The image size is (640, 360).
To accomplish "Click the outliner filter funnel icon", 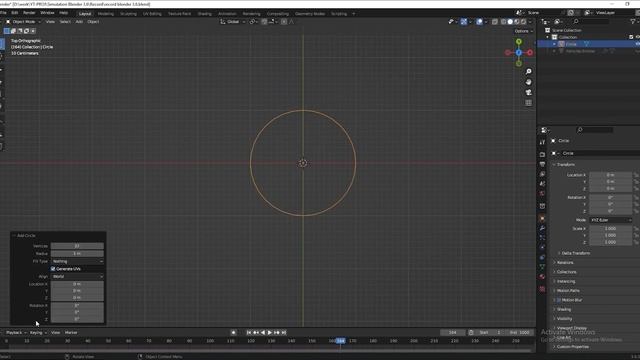I will tap(633, 21).
